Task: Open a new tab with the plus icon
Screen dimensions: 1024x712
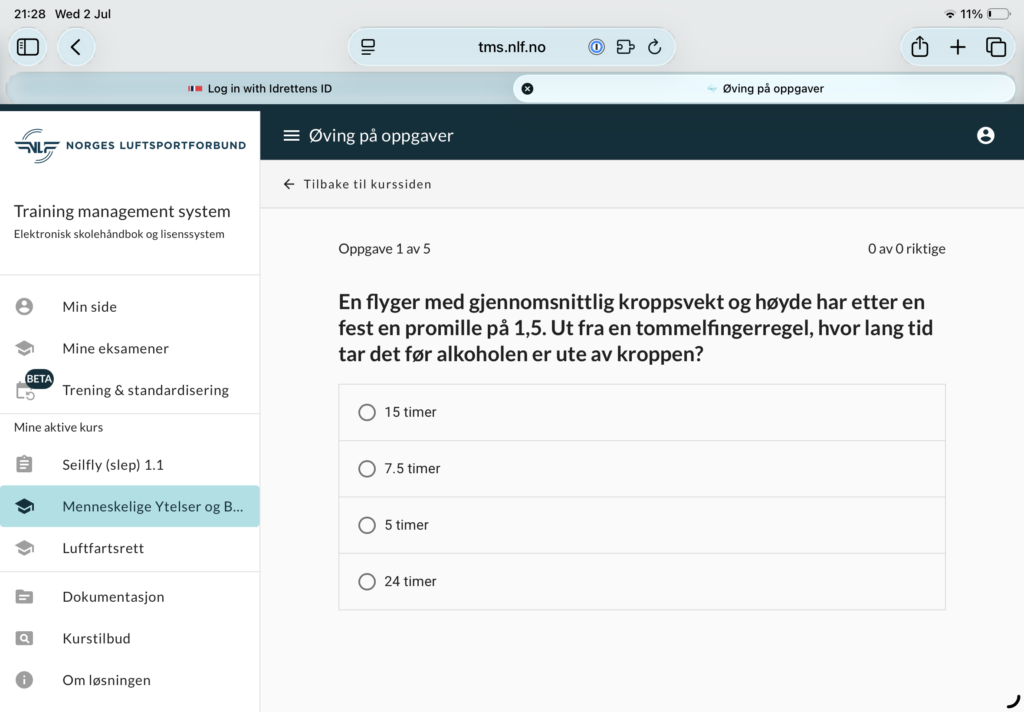Action: click(x=957, y=47)
